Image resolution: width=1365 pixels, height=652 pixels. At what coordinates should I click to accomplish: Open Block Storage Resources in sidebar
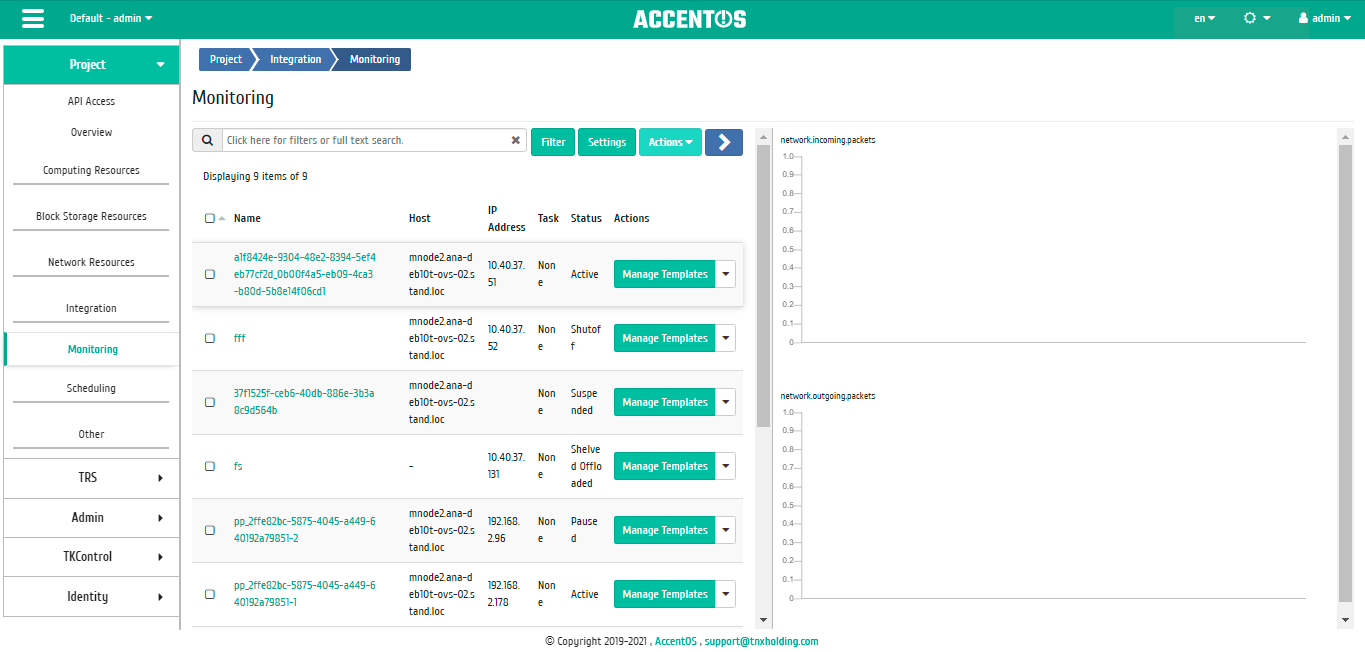click(x=91, y=216)
